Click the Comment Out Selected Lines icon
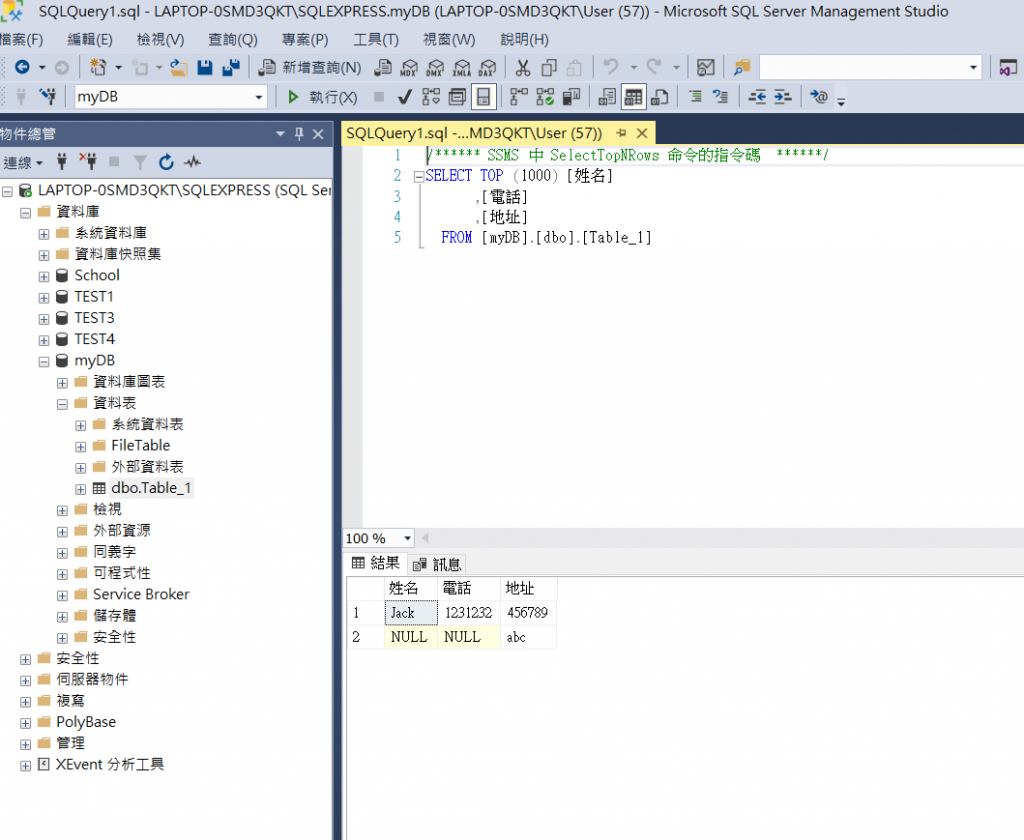The image size is (1024, 840). (695, 97)
